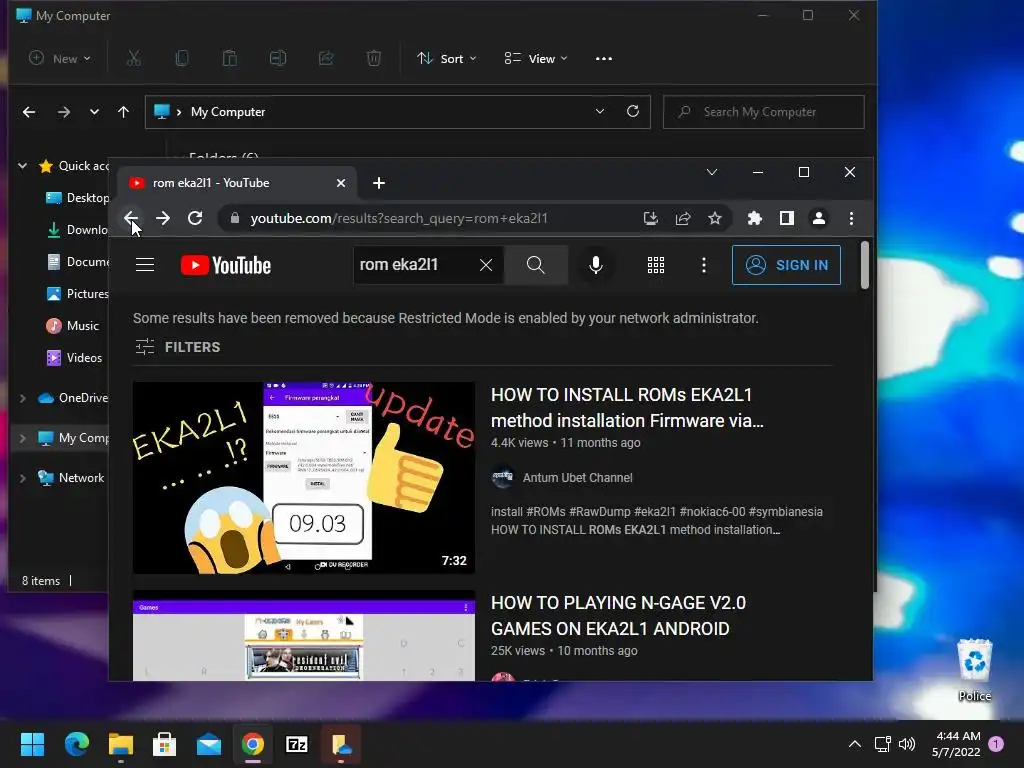Select Desktop in Explorer sidebar
Image resolution: width=1024 pixels, height=768 pixels.
pyautogui.click(x=77, y=198)
